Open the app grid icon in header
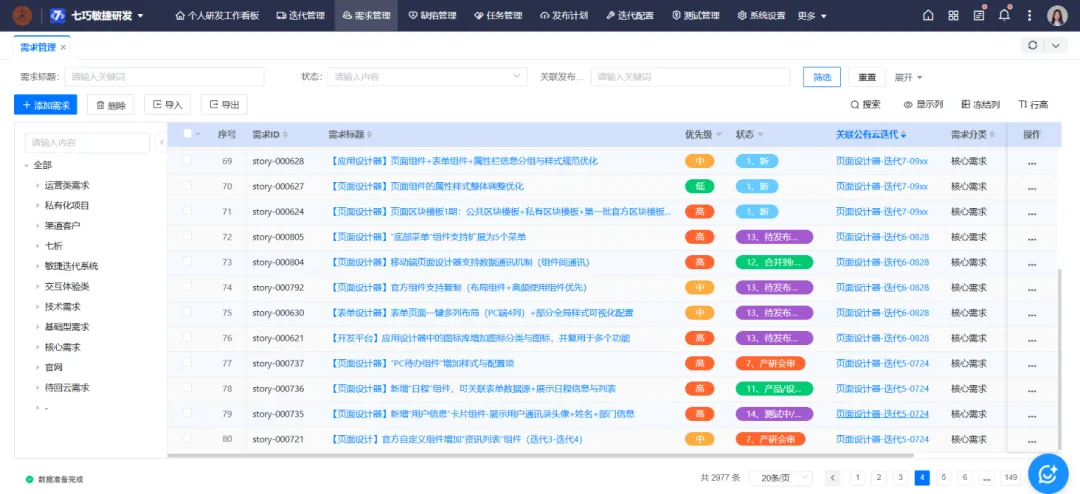This screenshot has width=1080, height=494. [953, 16]
